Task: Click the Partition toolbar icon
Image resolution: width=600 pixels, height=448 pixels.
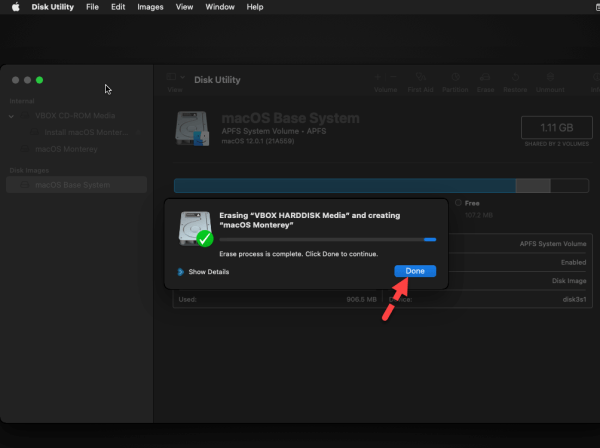Action: [x=455, y=77]
